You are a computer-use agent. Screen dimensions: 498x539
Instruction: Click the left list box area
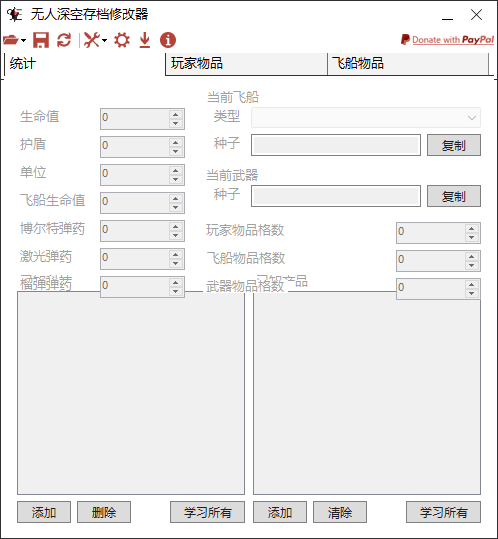click(131, 393)
